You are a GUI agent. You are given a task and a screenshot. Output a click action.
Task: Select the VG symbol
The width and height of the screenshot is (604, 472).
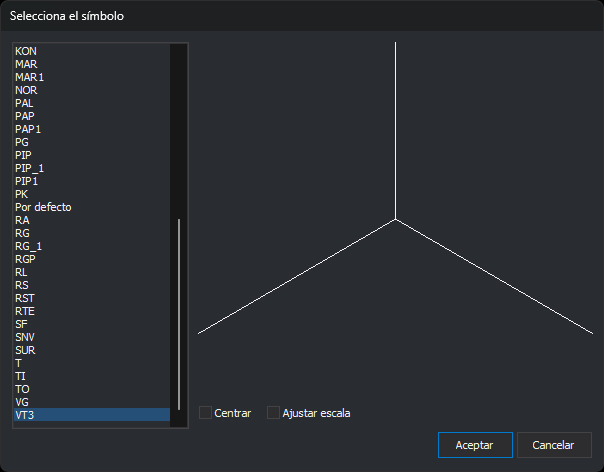point(92,402)
